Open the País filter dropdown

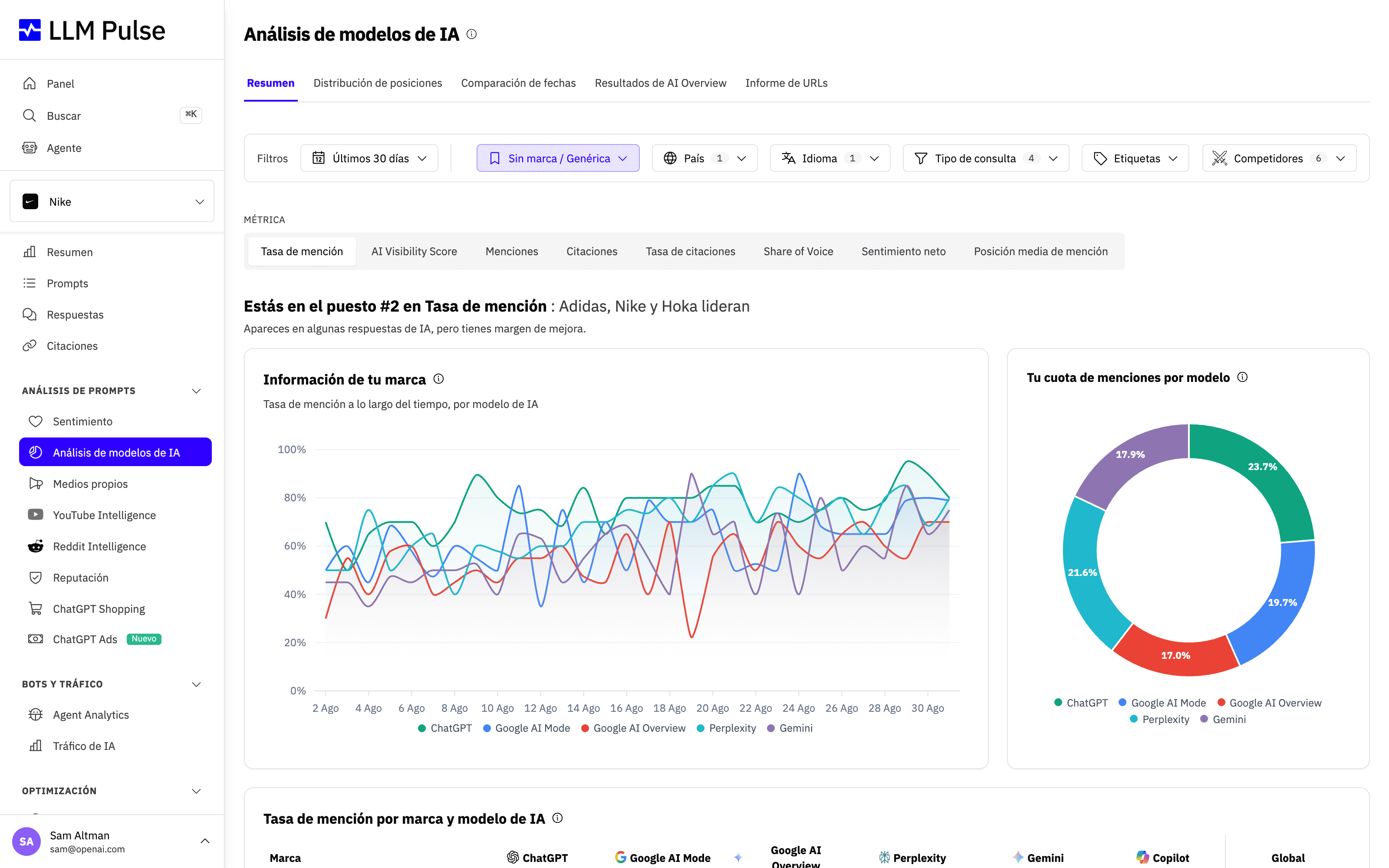tap(704, 158)
